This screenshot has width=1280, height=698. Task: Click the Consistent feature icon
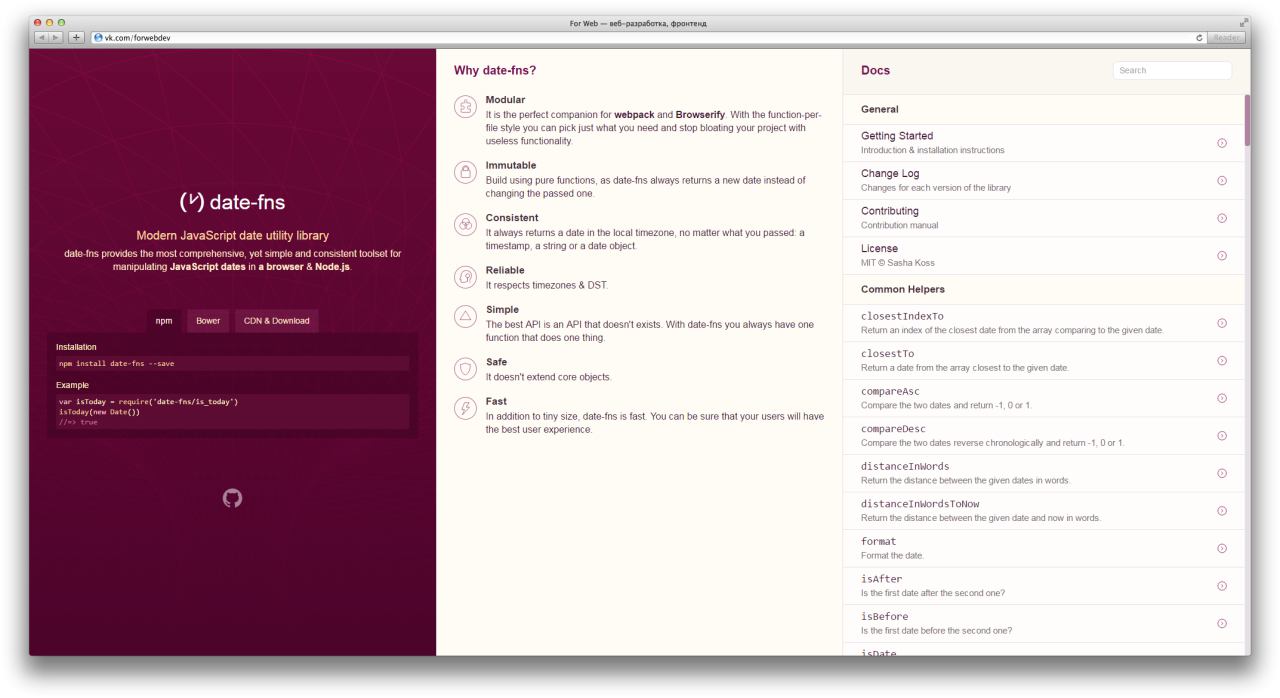[x=465, y=224]
